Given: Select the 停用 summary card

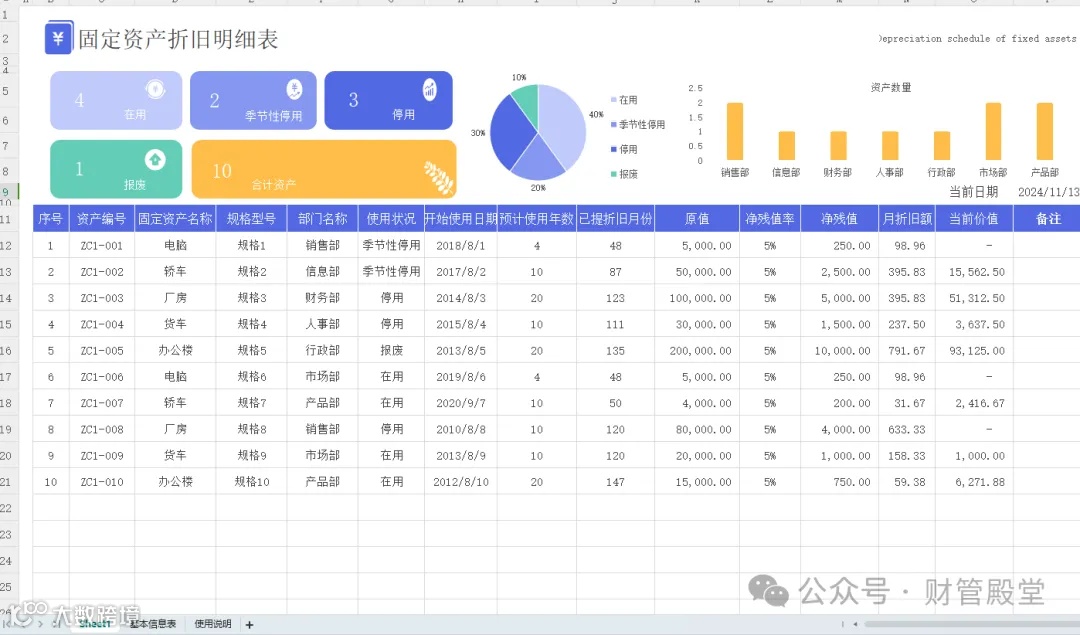Looking at the screenshot, I should tap(388, 100).
